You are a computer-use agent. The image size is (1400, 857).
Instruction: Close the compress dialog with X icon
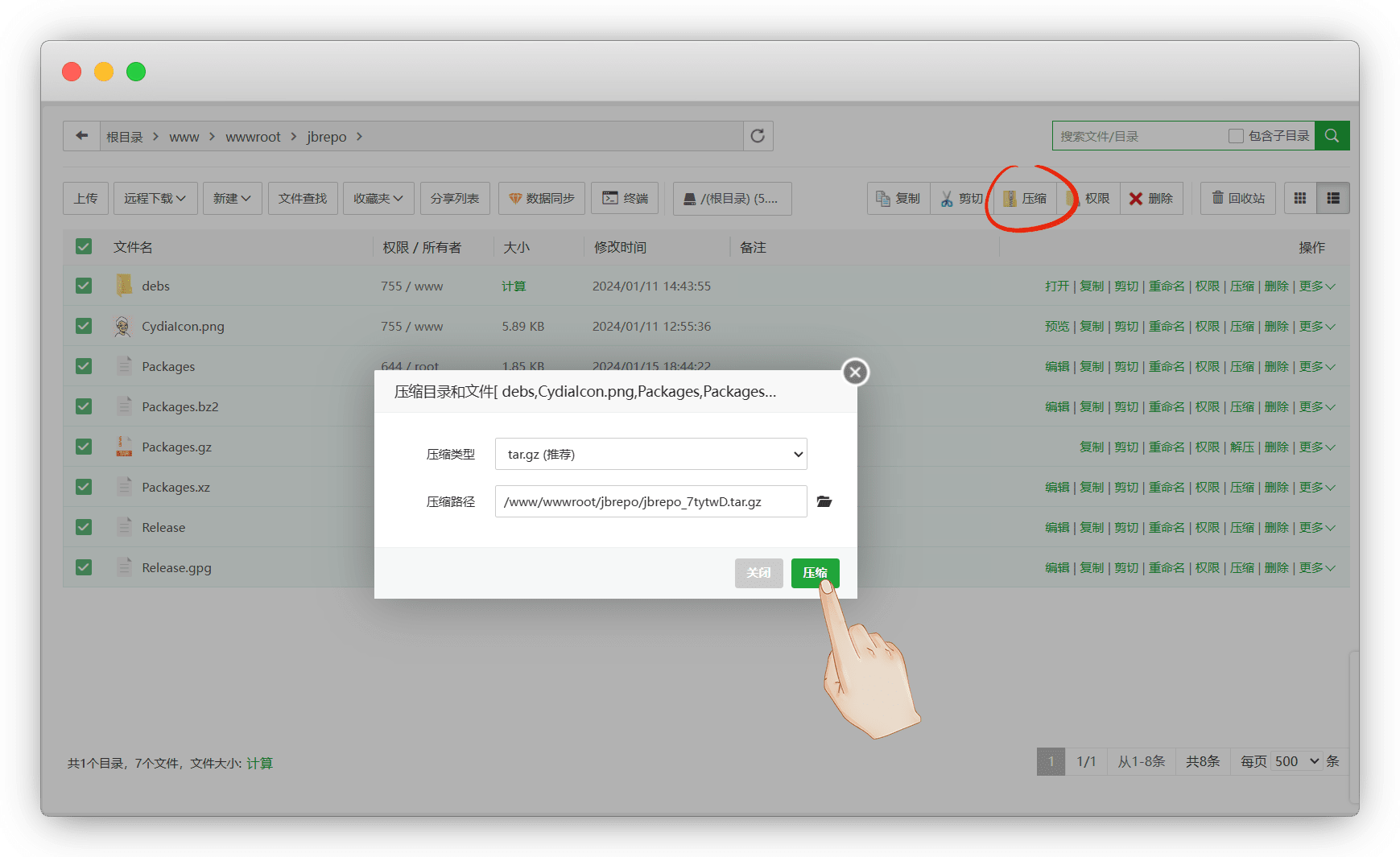(x=855, y=372)
